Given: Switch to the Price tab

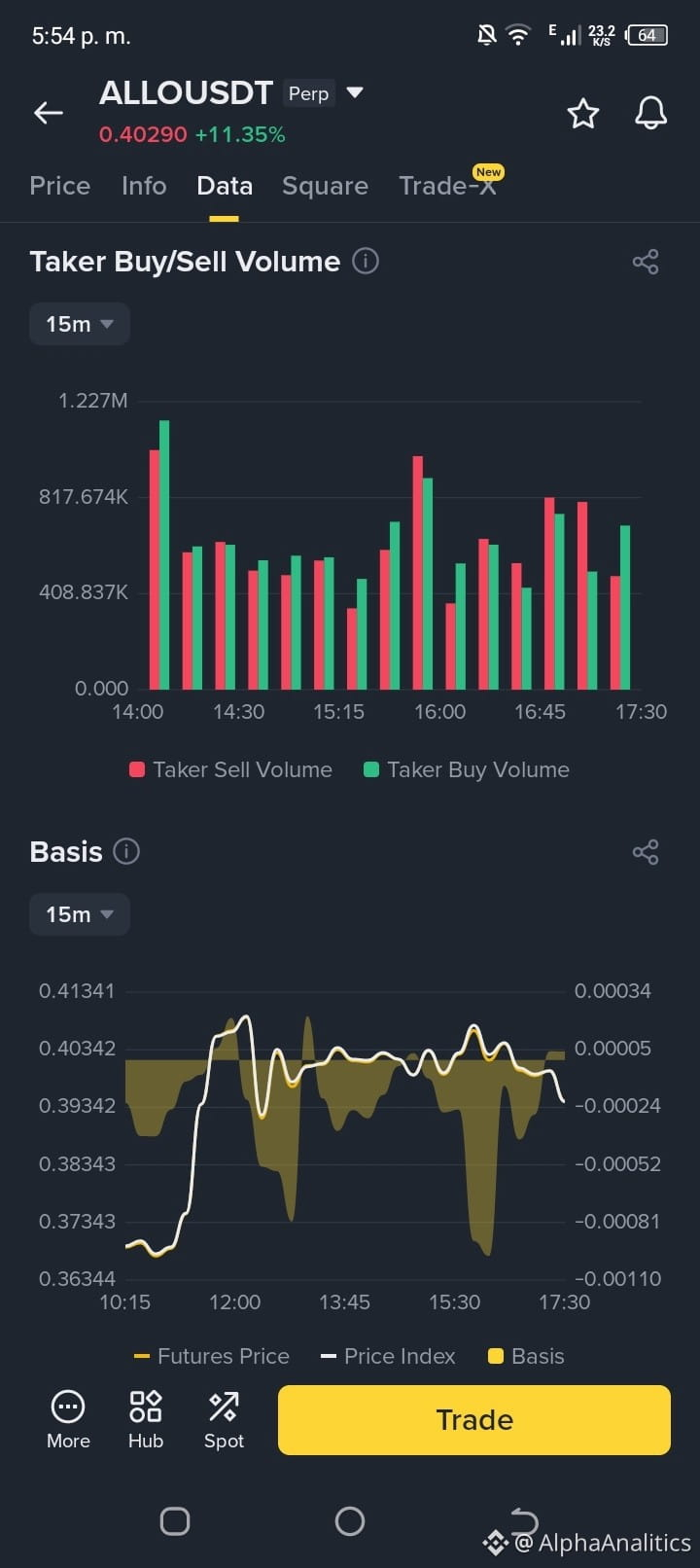Looking at the screenshot, I should (x=60, y=186).
